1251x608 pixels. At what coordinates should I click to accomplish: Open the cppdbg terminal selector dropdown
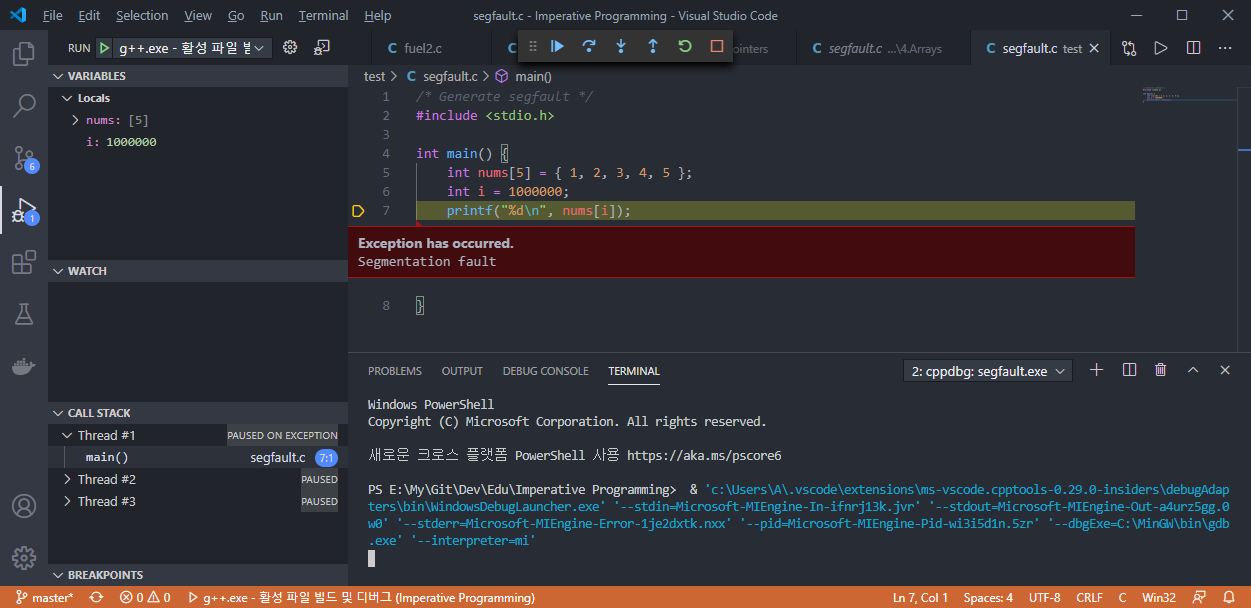pyautogui.click(x=987, y=370)
